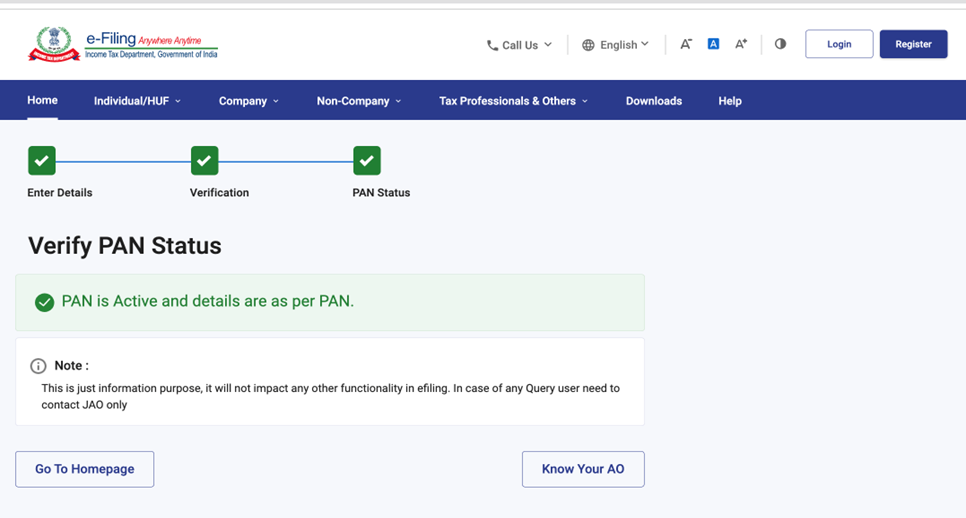
Task: Increase font size with the A+ icon
Action: coord(741,44)
